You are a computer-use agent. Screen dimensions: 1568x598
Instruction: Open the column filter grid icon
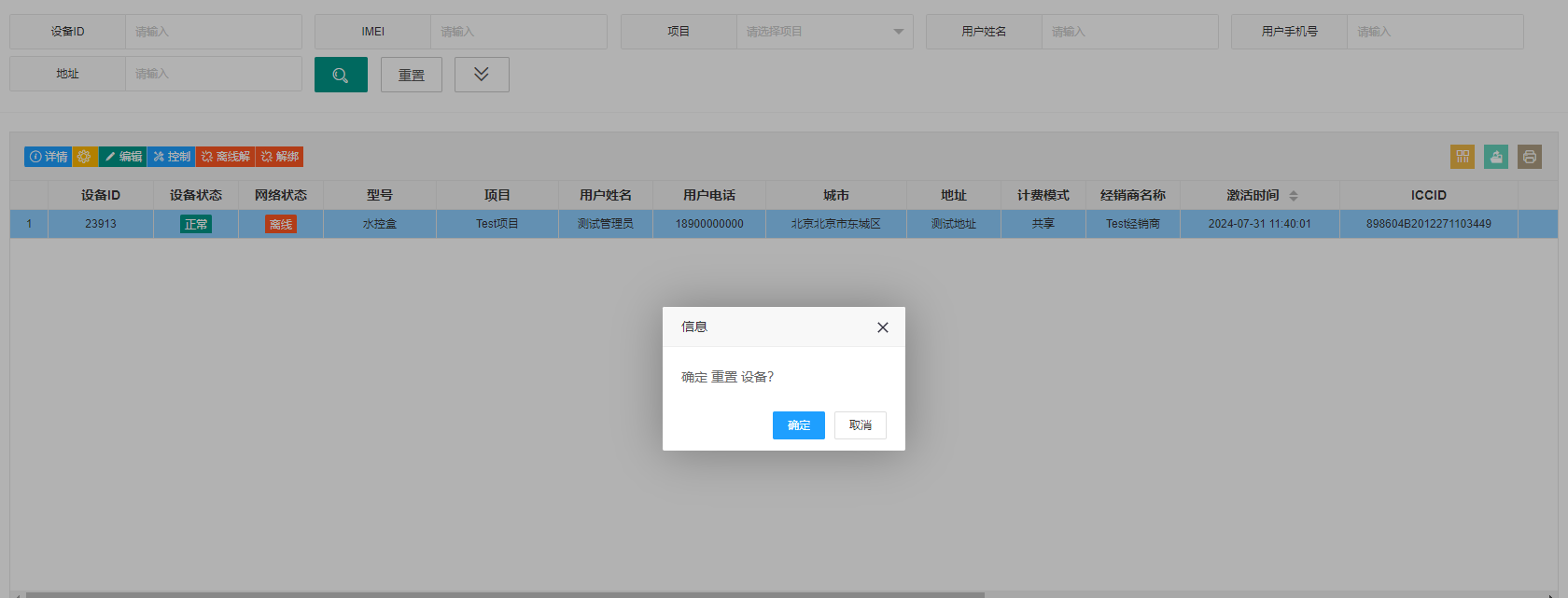1463,157
